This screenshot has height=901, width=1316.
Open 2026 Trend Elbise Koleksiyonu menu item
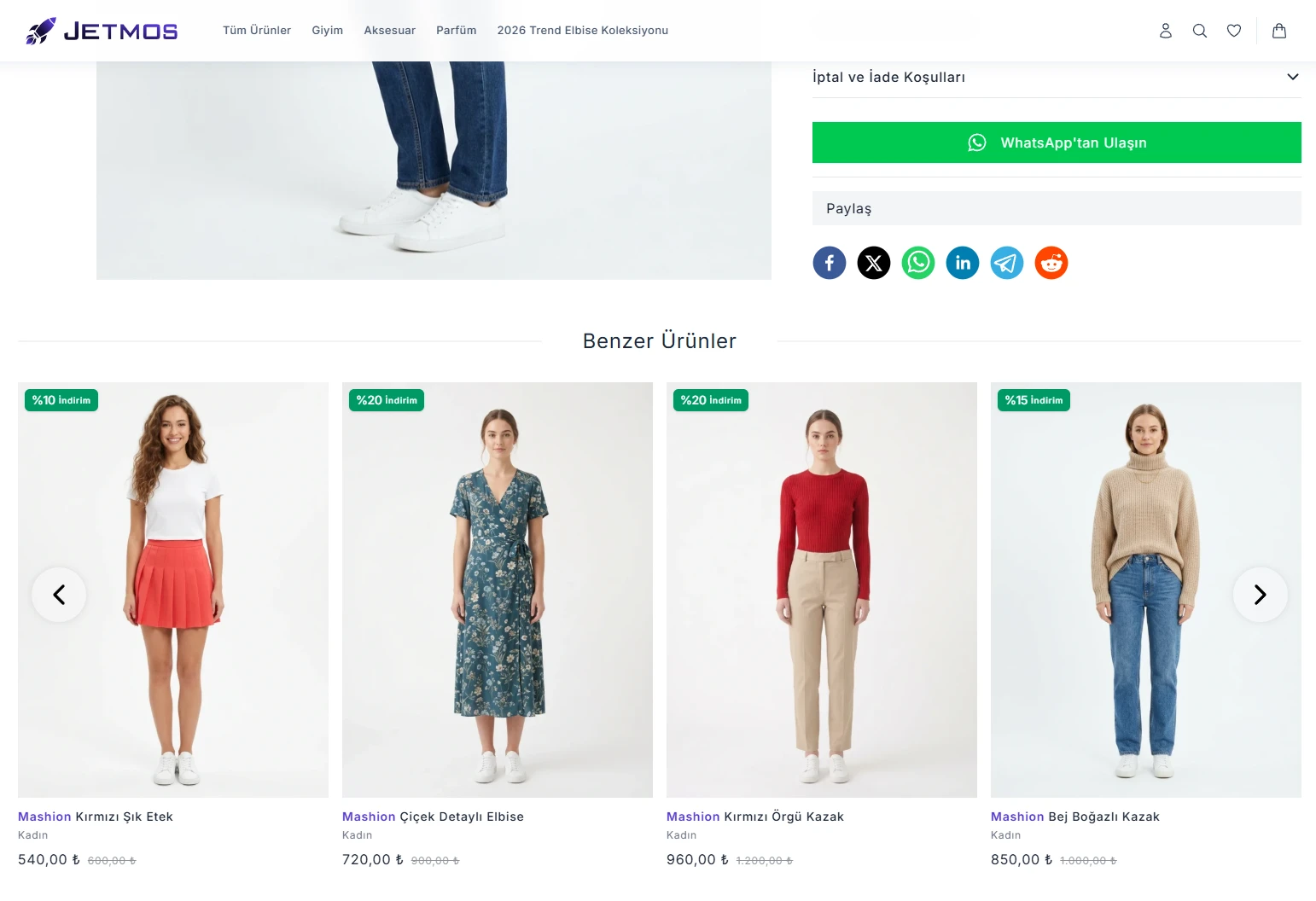[x=583, y=31]
